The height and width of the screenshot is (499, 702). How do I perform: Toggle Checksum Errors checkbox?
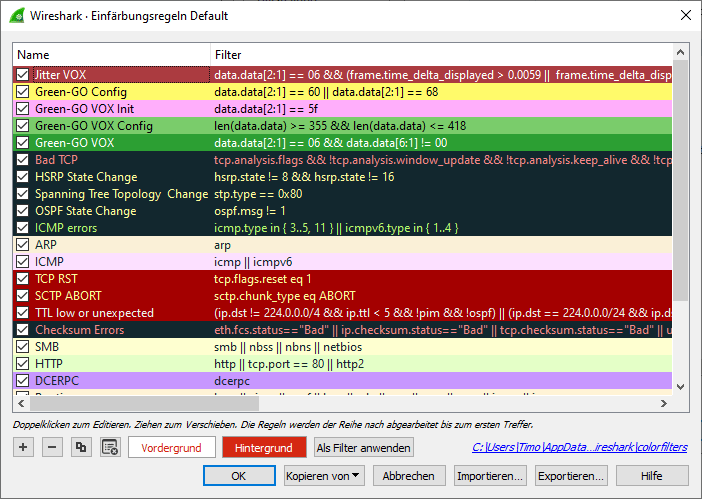(22, 330)
